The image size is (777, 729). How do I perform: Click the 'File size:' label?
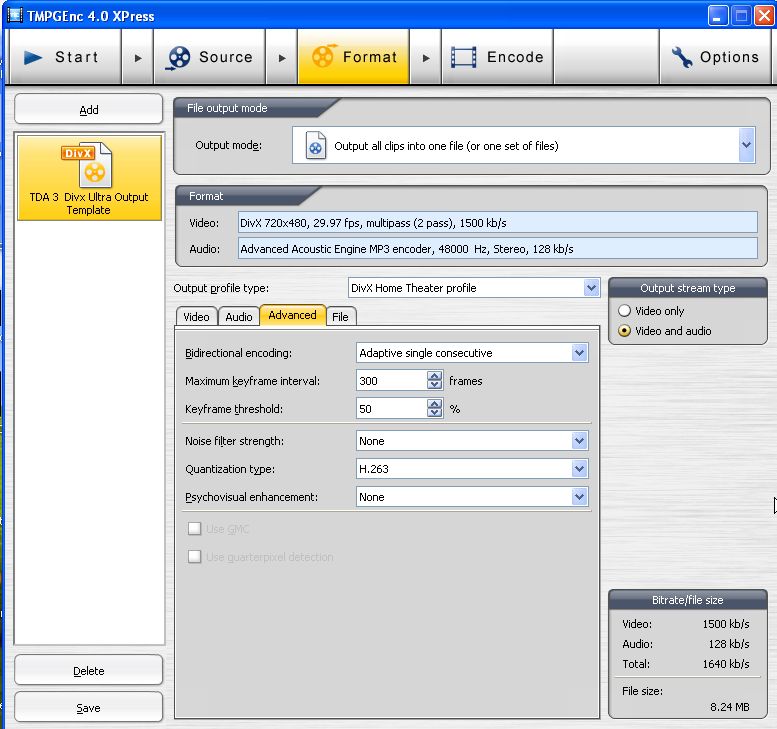(642, 691)
